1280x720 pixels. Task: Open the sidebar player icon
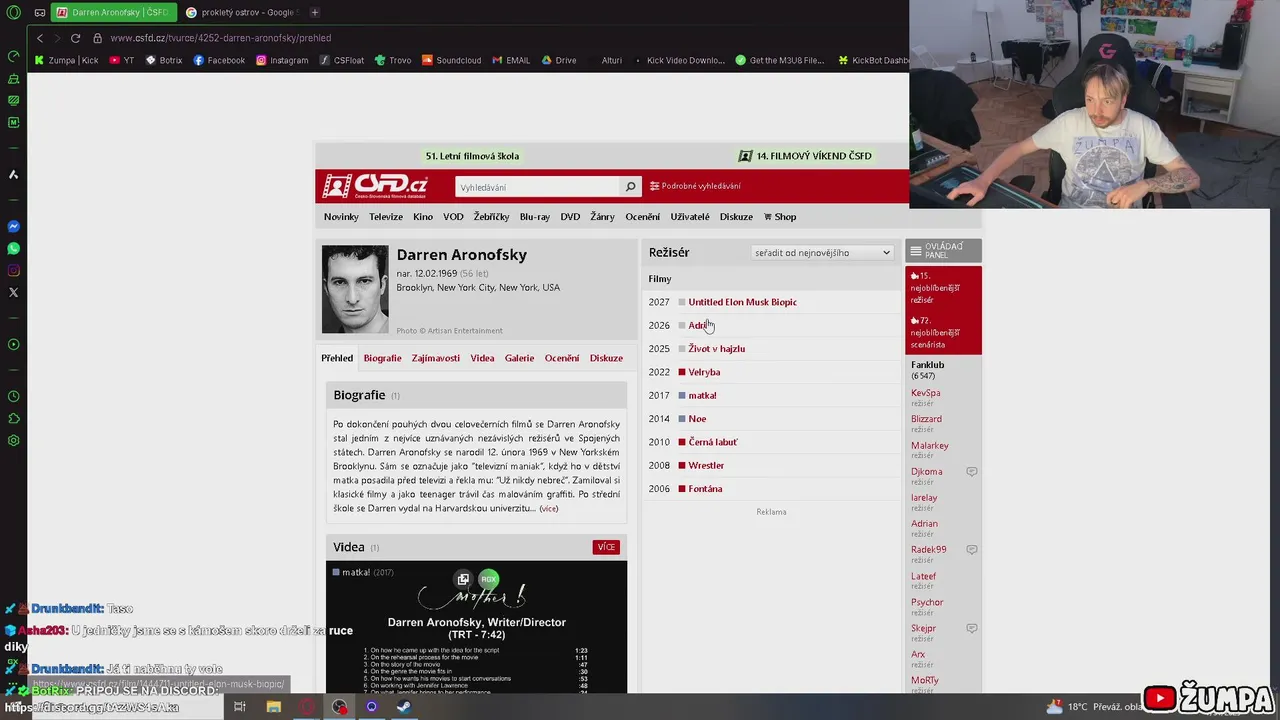coord(13,344)
